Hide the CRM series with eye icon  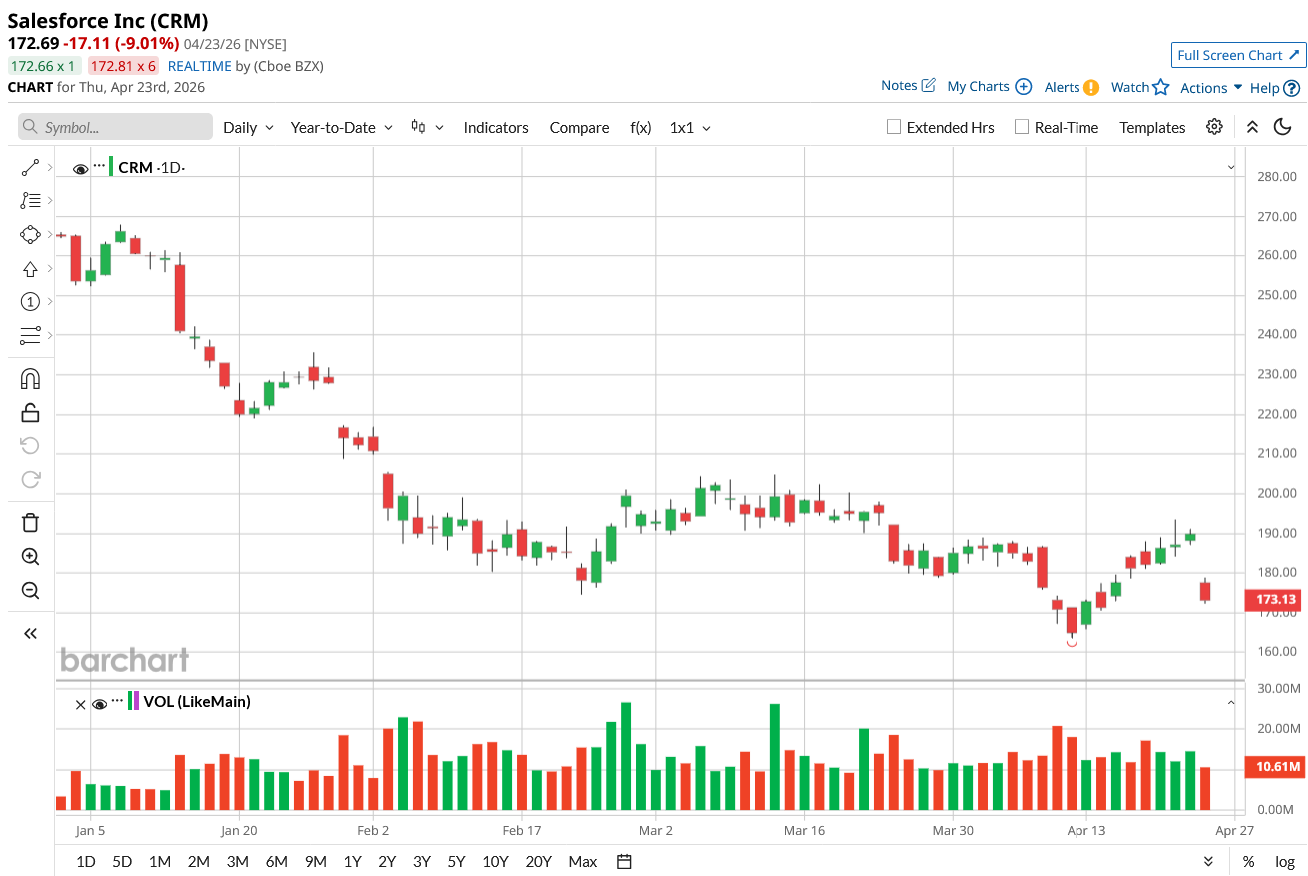pos(81,168)
